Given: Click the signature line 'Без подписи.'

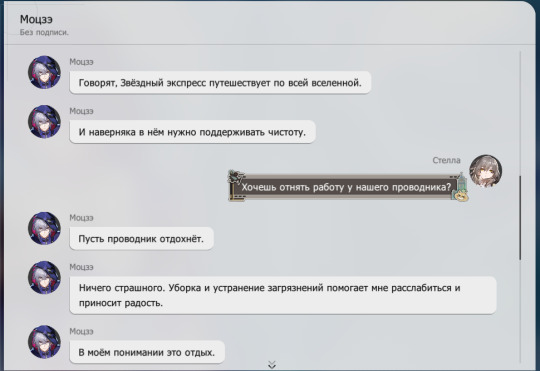Looking at the screenshot, I should tap(44, 32).
